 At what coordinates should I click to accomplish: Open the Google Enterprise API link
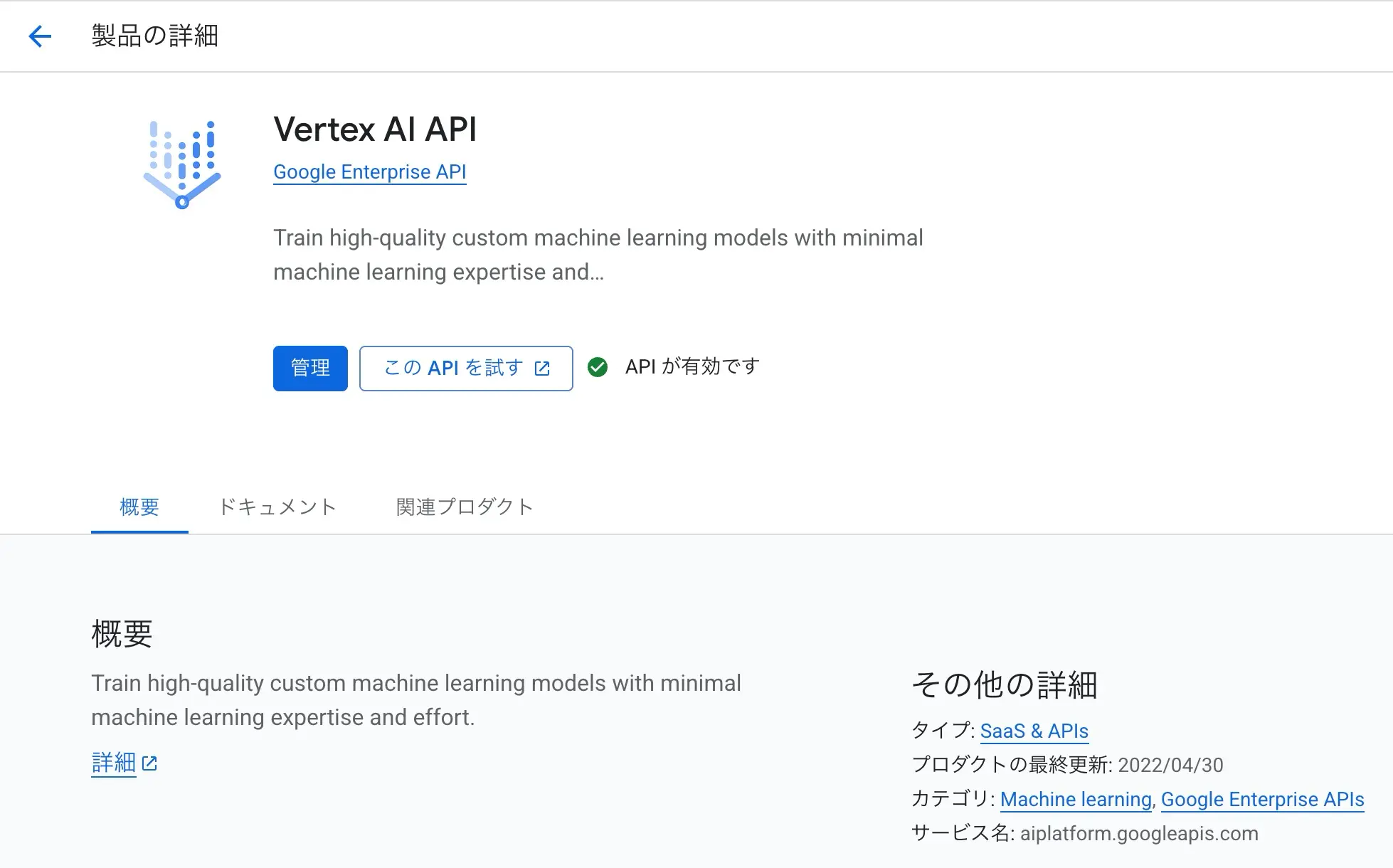(x=370, y=172)
